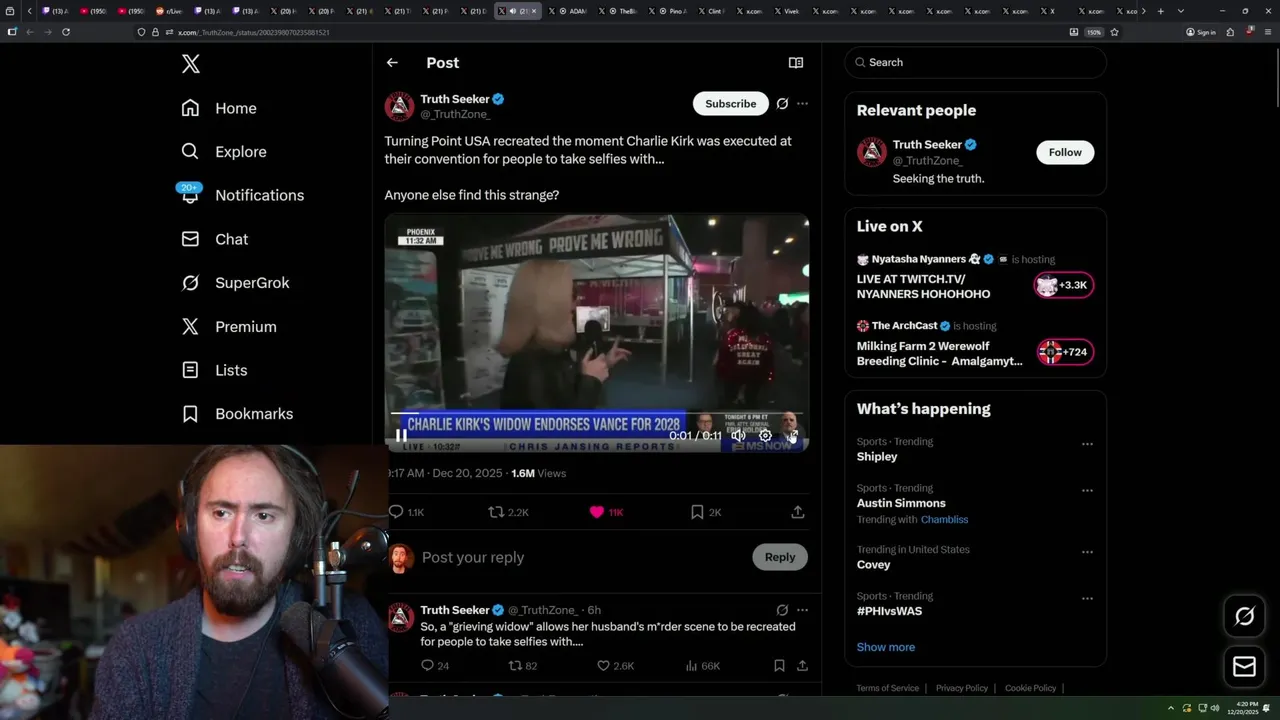Open Truth Seeker's avatar on the main post

tap(399, 106)
